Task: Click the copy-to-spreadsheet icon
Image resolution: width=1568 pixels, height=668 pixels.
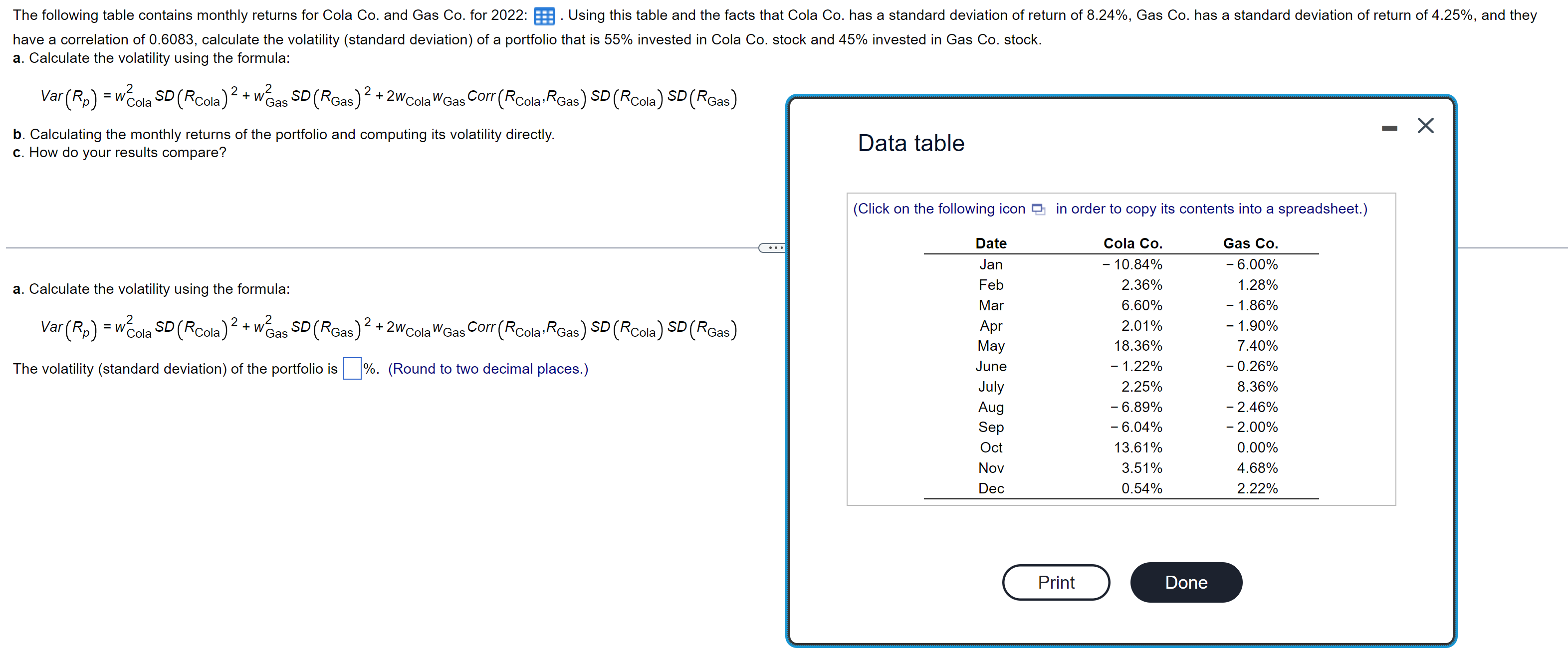Action: 1039,210
